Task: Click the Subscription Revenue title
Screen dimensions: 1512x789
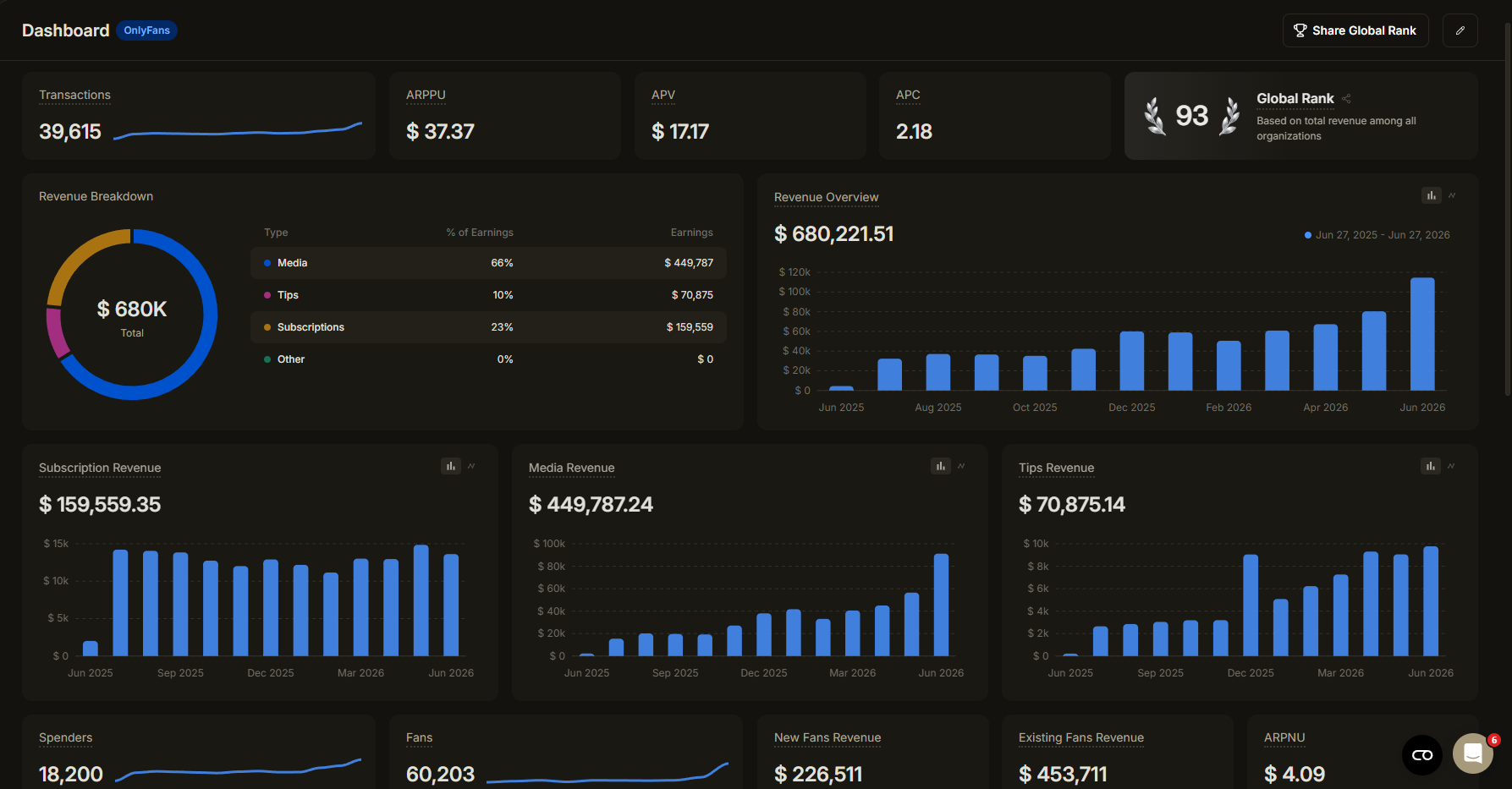Action: click(100, 468)
